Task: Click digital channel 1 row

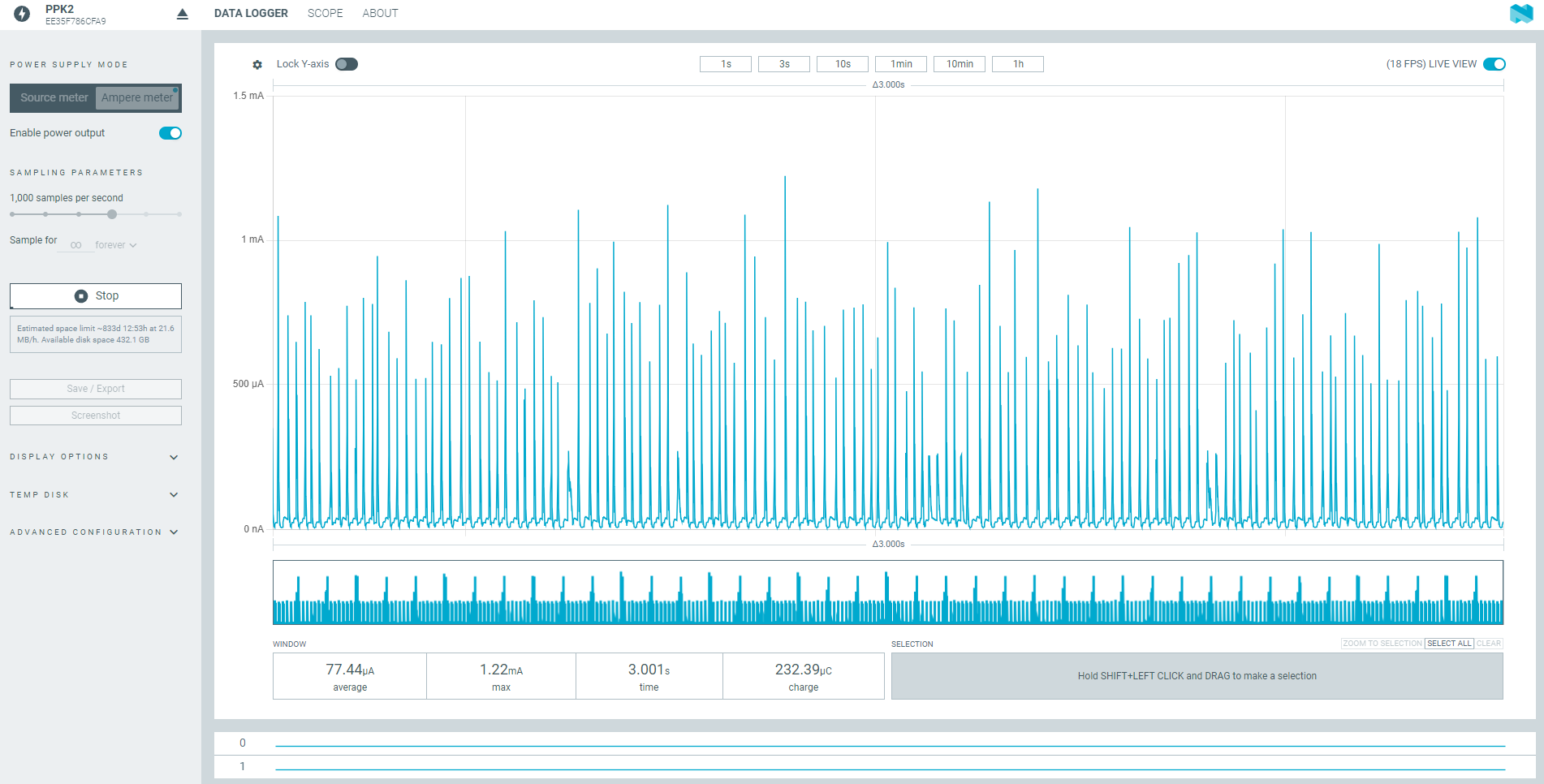Action: point(875,767)
